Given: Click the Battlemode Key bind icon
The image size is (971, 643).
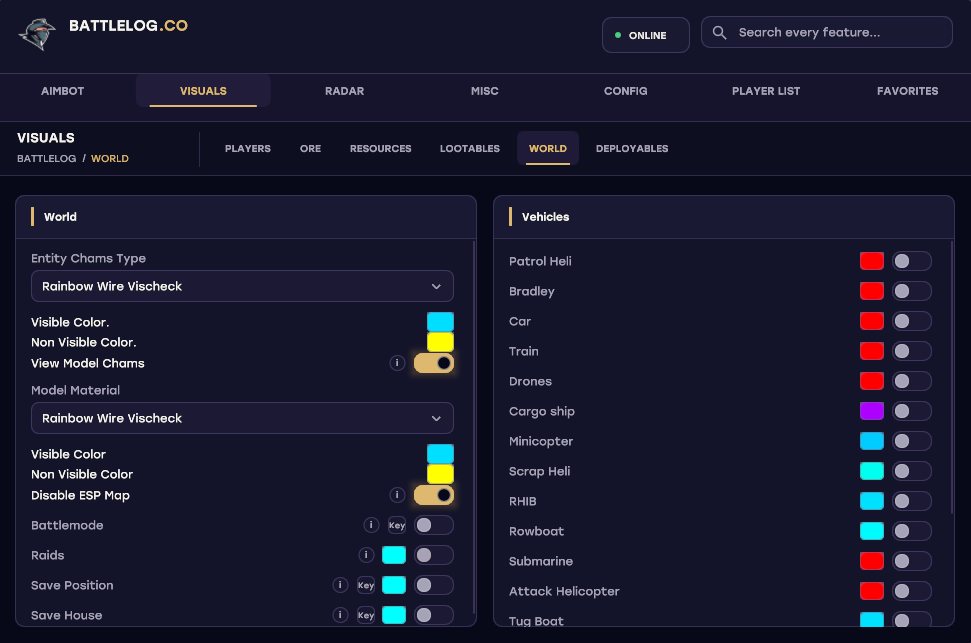Looking at the screenshot, I should pos(397,525).
